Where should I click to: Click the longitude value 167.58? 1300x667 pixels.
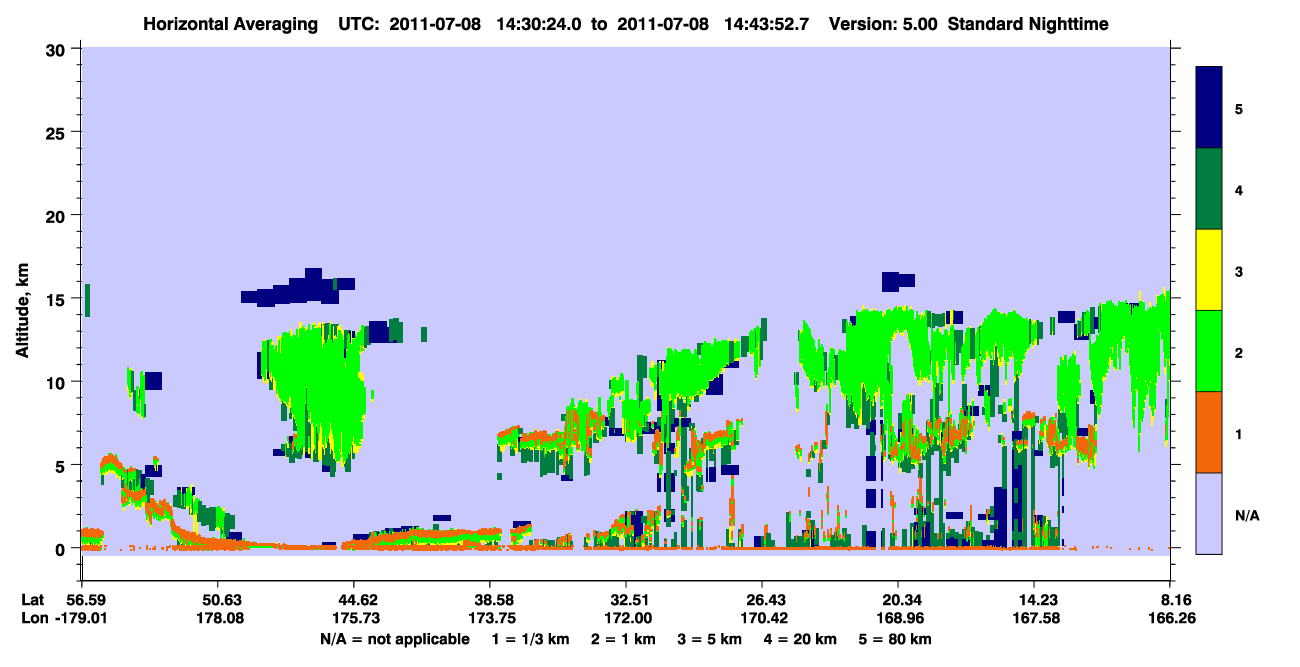coord(1035,619)
